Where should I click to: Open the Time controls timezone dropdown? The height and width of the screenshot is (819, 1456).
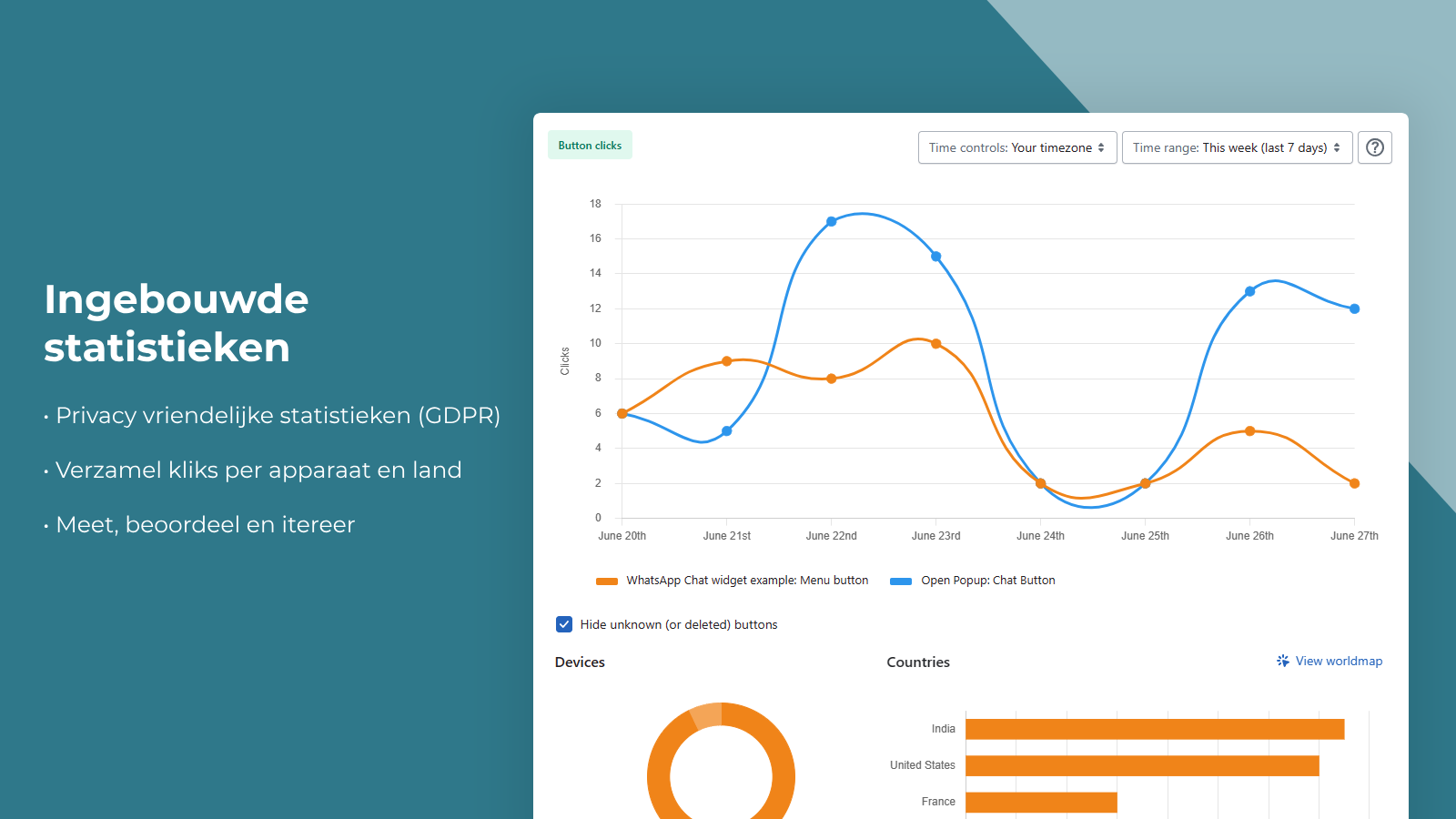(x=1017, y=147)
